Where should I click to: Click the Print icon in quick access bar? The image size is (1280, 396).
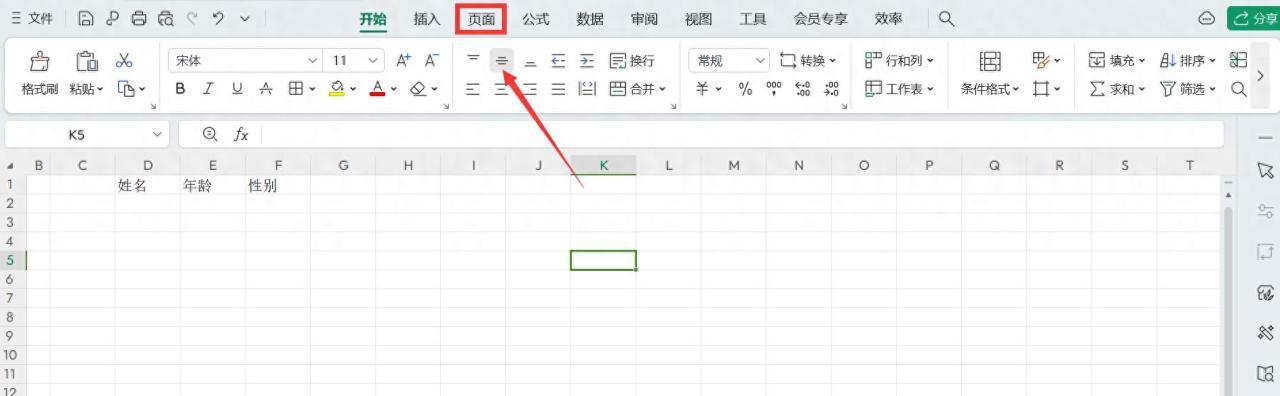click(x=139, y=19)
